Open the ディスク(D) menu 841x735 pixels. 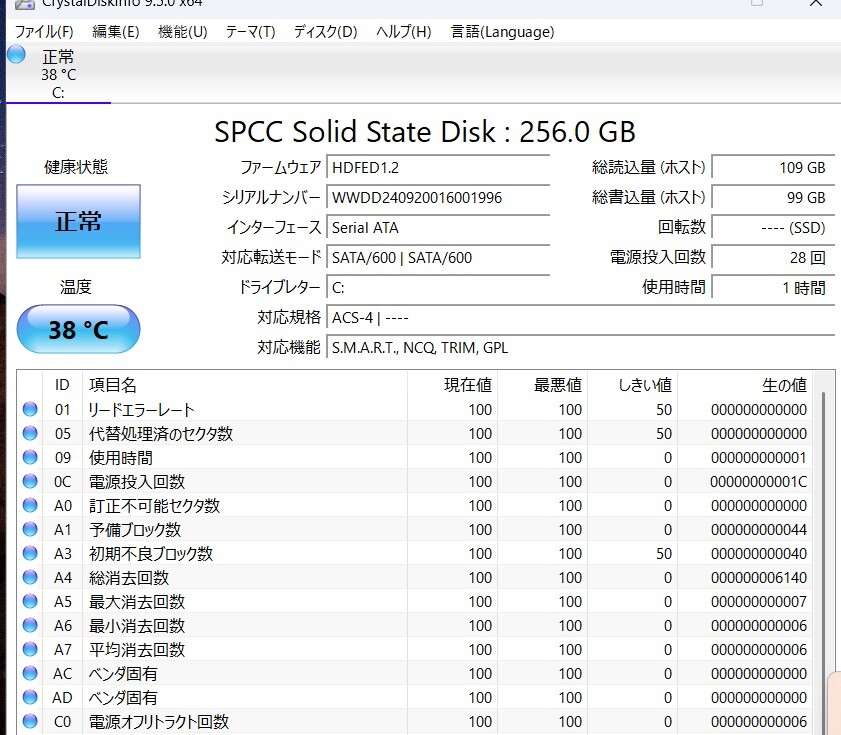(x=325, y=32)
